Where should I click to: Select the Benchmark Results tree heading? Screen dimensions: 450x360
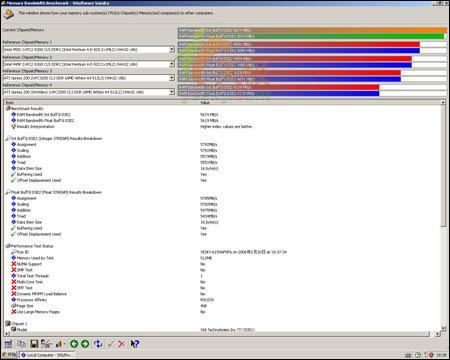[27, 109]
